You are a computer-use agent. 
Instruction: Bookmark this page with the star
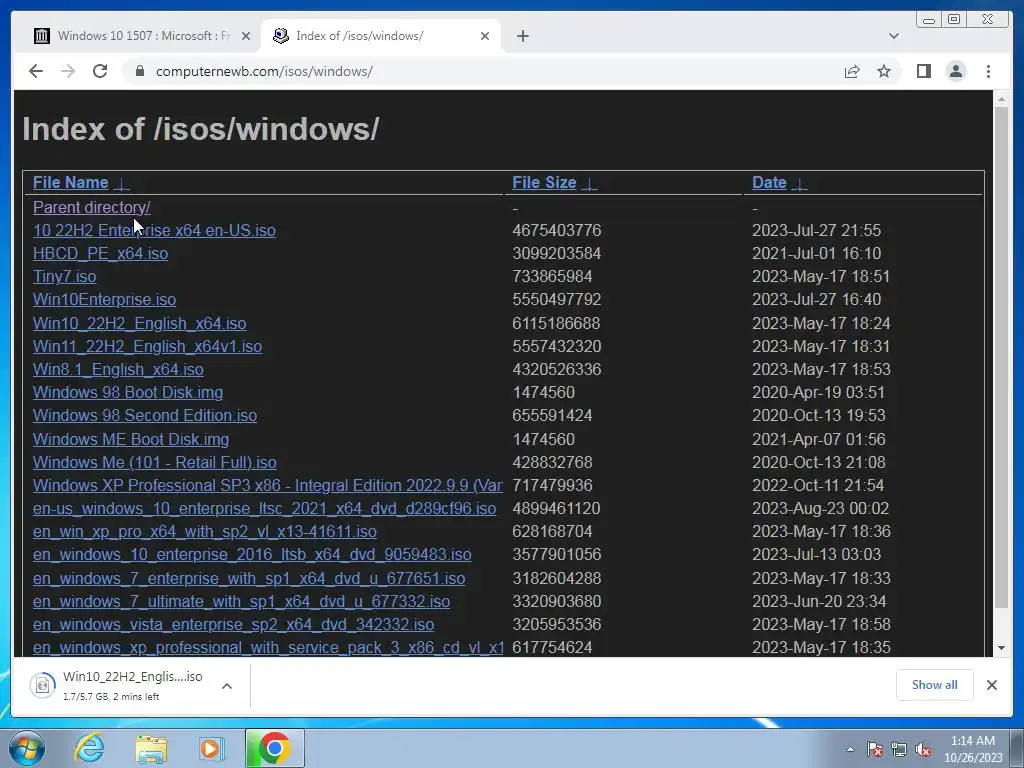click(x=884, y=71)
